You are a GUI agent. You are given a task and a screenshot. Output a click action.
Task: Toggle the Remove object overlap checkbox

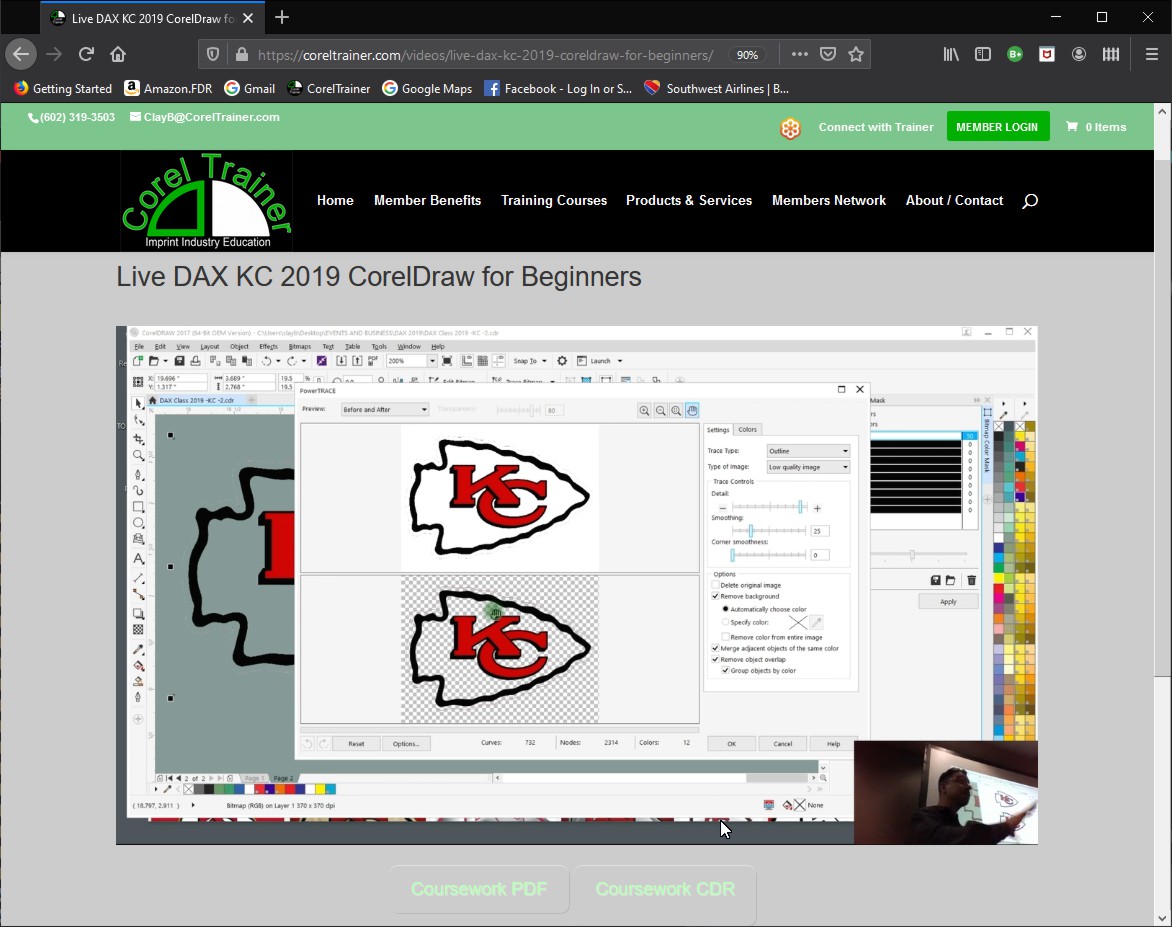coord(715,659)
